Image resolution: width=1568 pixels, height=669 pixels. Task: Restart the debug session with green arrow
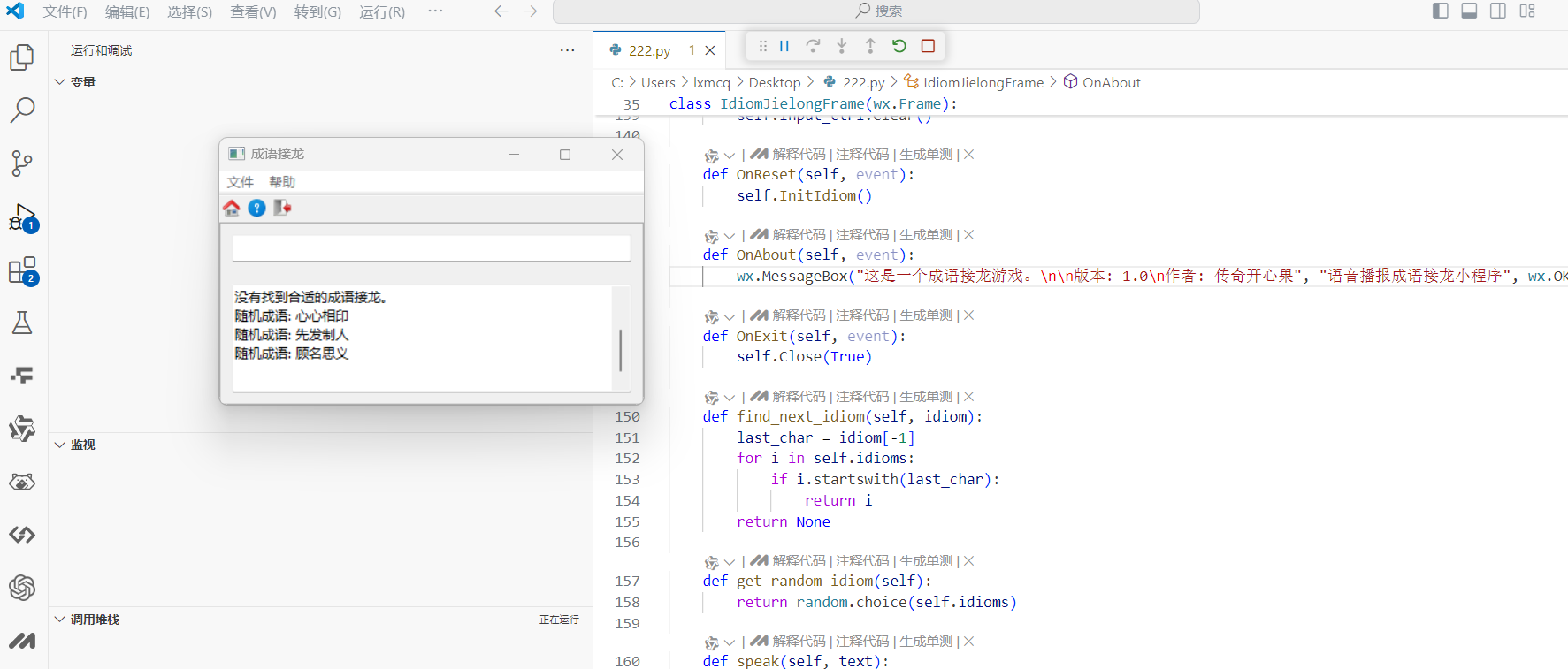tap(899, 46)
